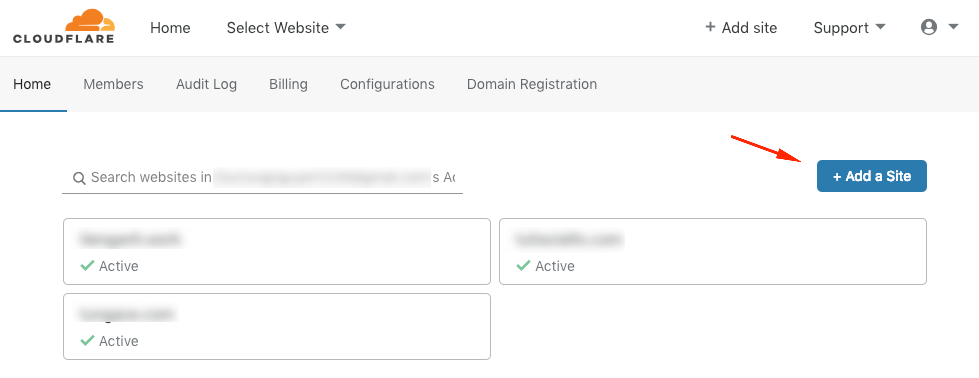Click the Home link in top navigation
This screenshot has height=378, width=979.
click(x=170, y=27)
